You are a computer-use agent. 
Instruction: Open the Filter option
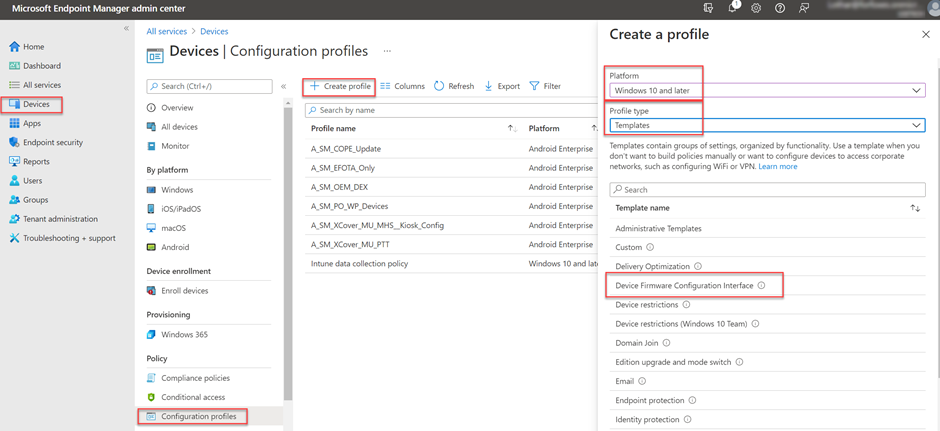[x=546, y=86]
